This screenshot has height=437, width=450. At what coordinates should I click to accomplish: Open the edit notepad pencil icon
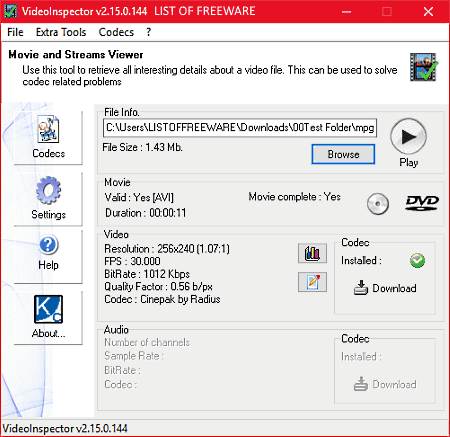point(312,282)
